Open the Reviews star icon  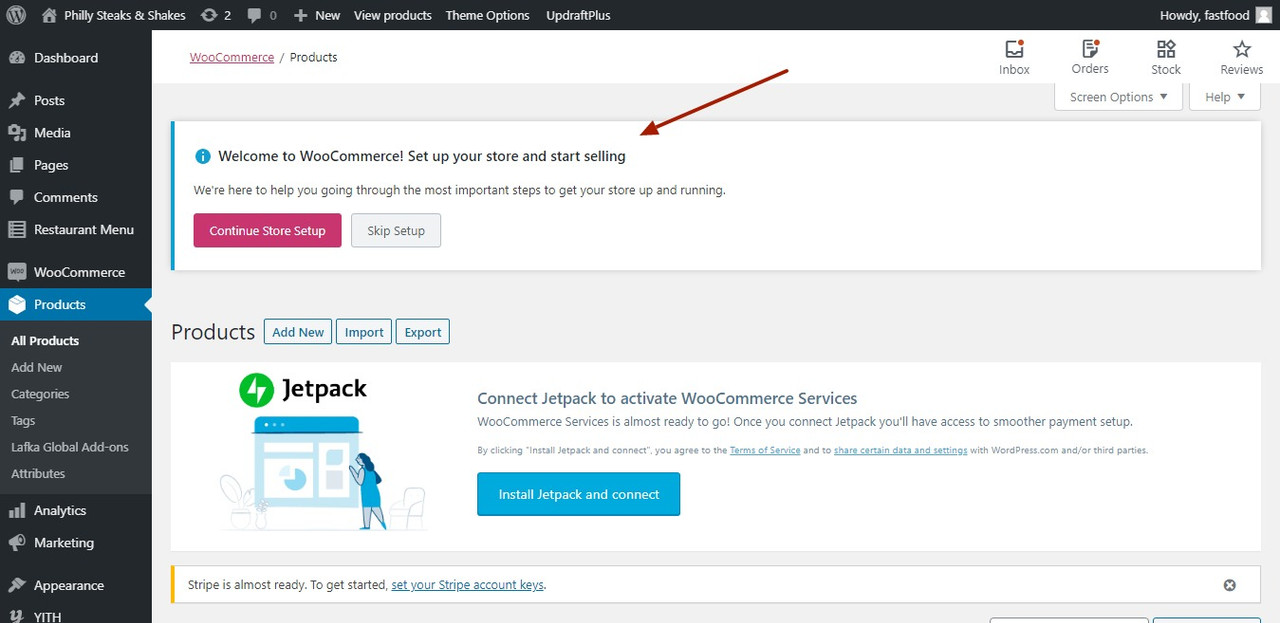pyautogui.click(x=1242, y=49)
